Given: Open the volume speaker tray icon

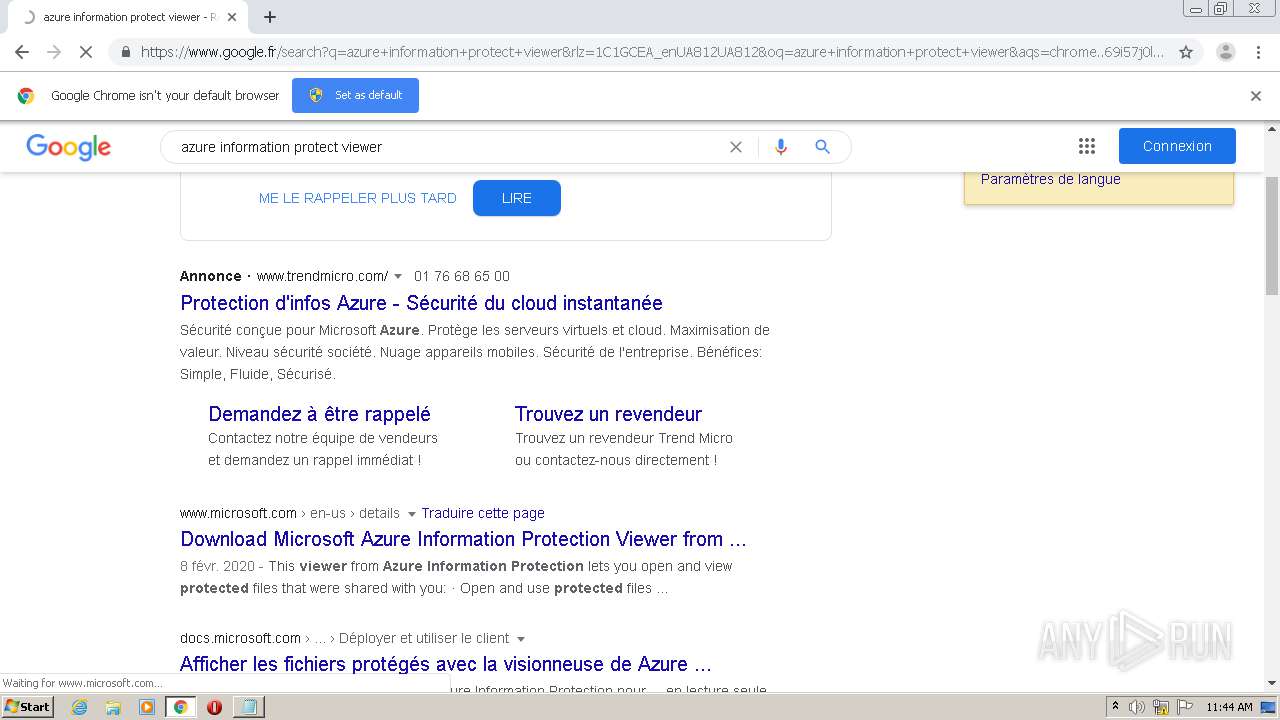Looking at the screenshot, I should click(1137, 707).
